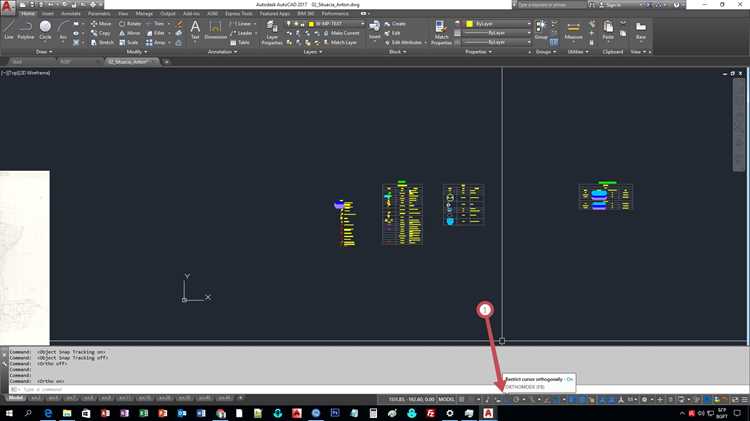The height and width of the screenshot is (421, 750).
Task: Click MODEL space button in status bar
Action: point(446,399)
